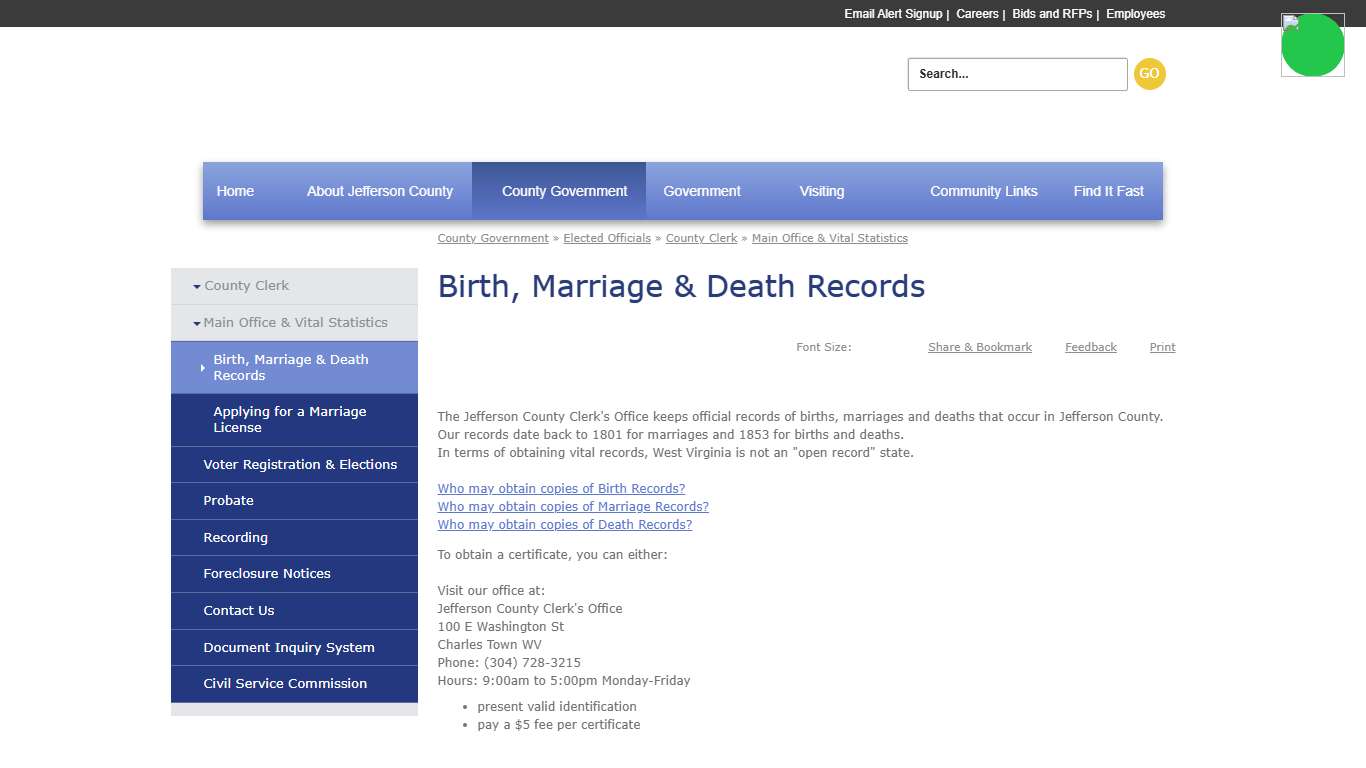Click the Elected Officials breadcrumb
This screenshot has width=1366, height=768.
(607, 238)
